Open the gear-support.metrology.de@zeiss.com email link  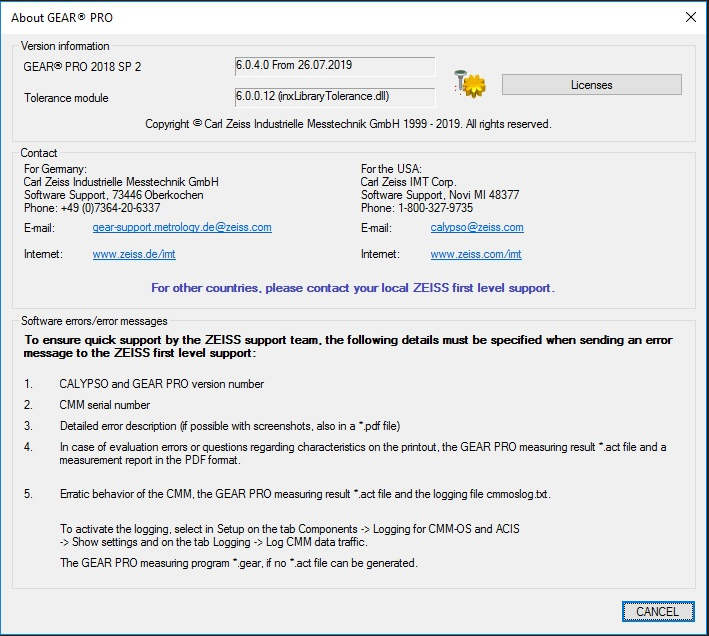182,227
